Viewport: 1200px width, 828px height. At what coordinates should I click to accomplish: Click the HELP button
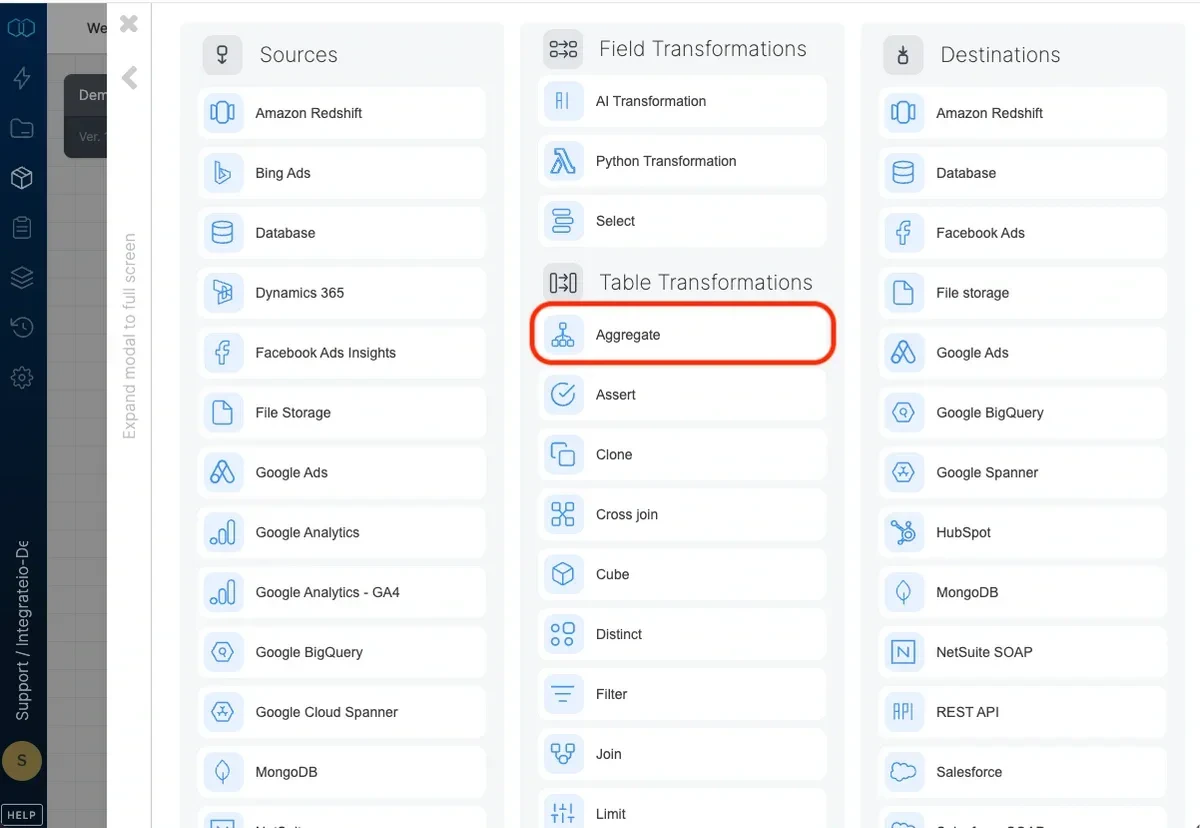[x=22, y=814]
